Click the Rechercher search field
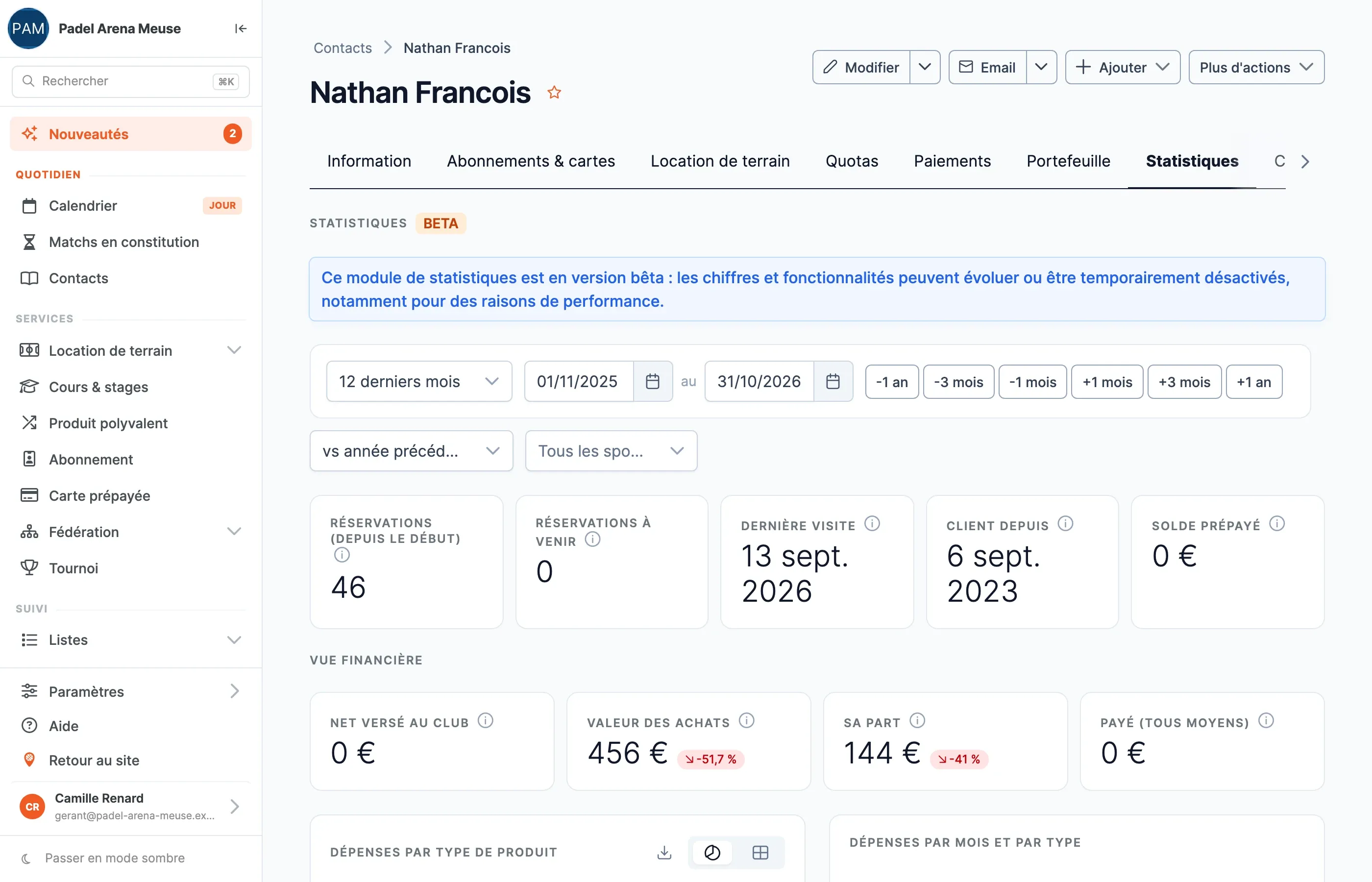 pyautogui.click(x=130, y=81)
